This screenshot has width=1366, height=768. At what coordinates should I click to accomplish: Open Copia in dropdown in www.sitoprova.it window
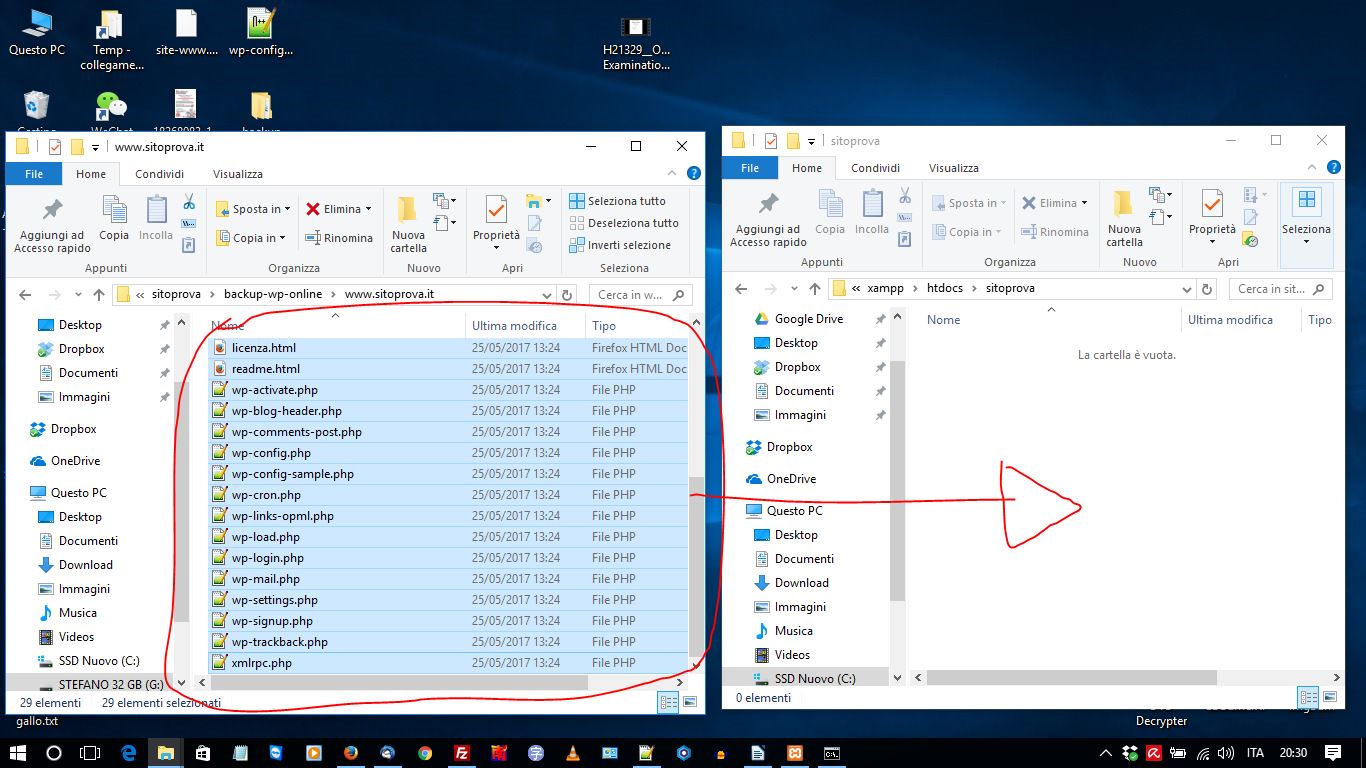click(253, 238)
